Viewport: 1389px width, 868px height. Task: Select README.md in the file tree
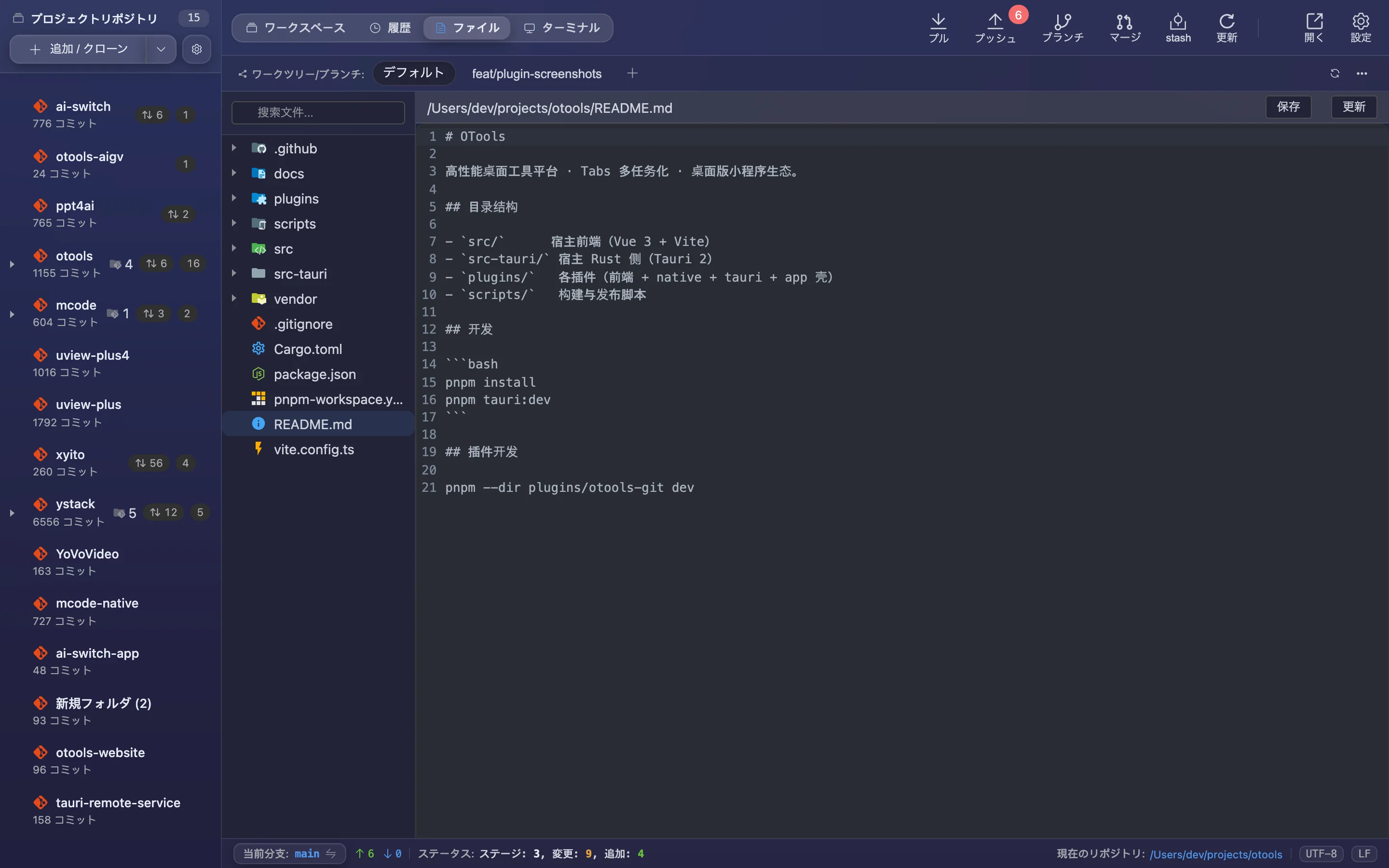318,424
